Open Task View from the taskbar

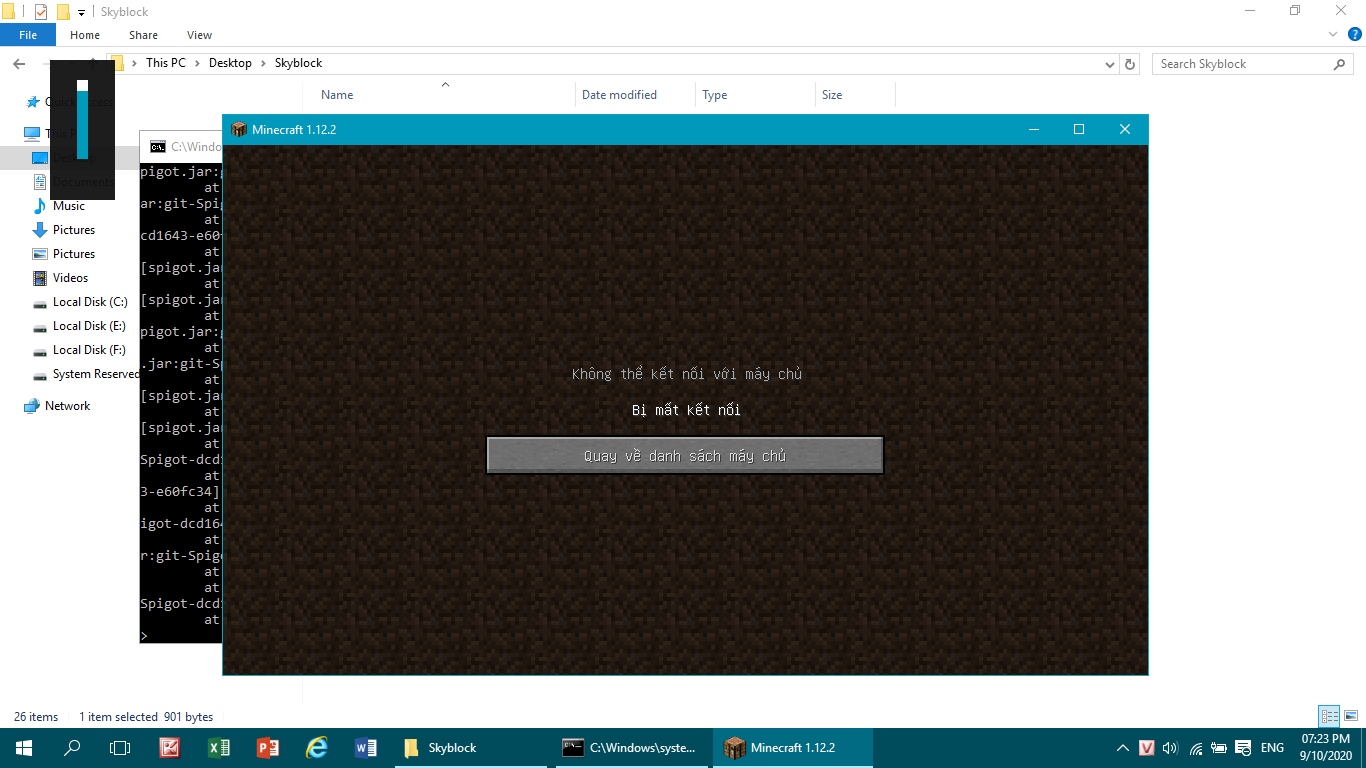pos(120,748)
